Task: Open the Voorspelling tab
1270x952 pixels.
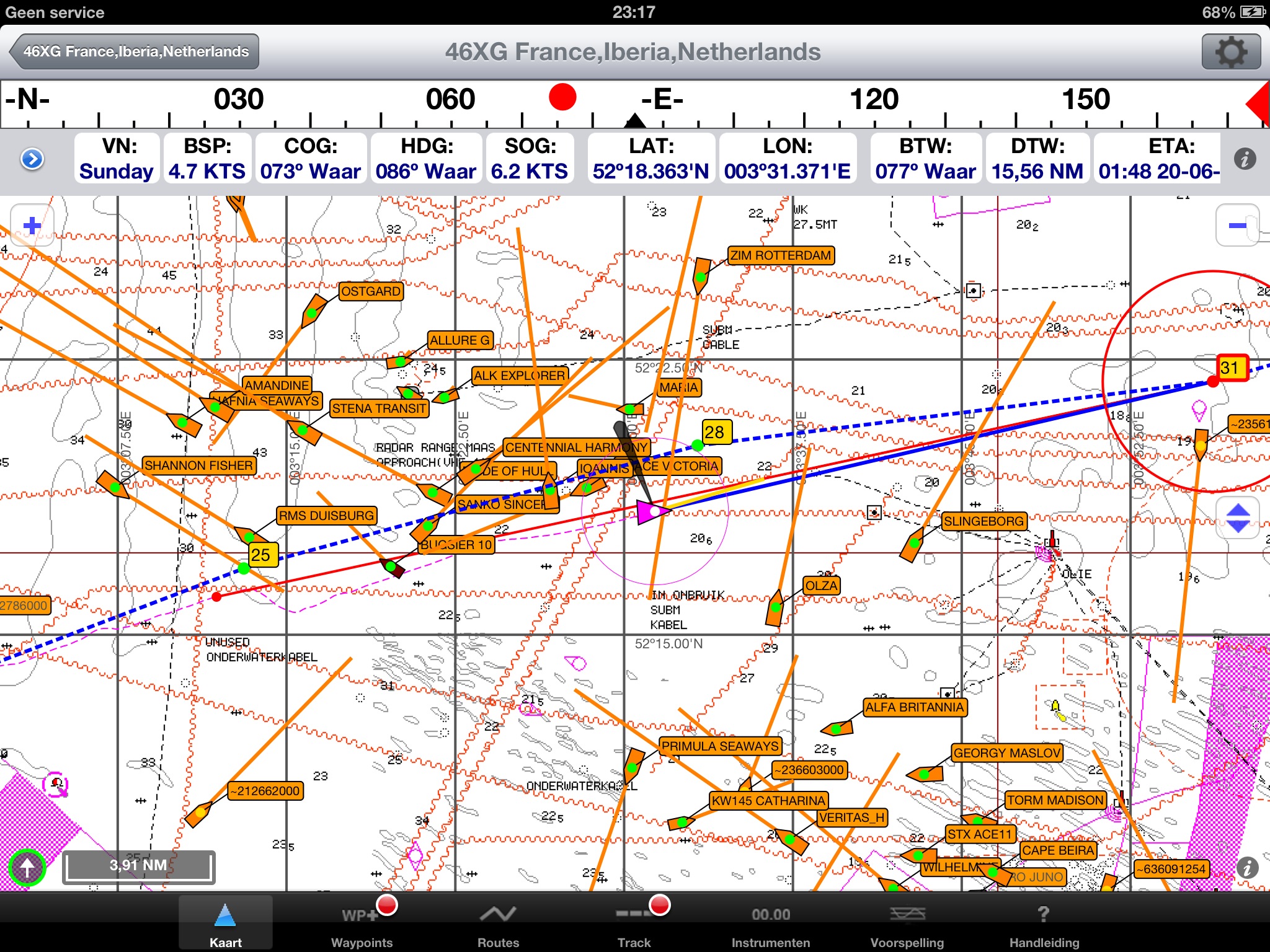Action: coord(907,923)
